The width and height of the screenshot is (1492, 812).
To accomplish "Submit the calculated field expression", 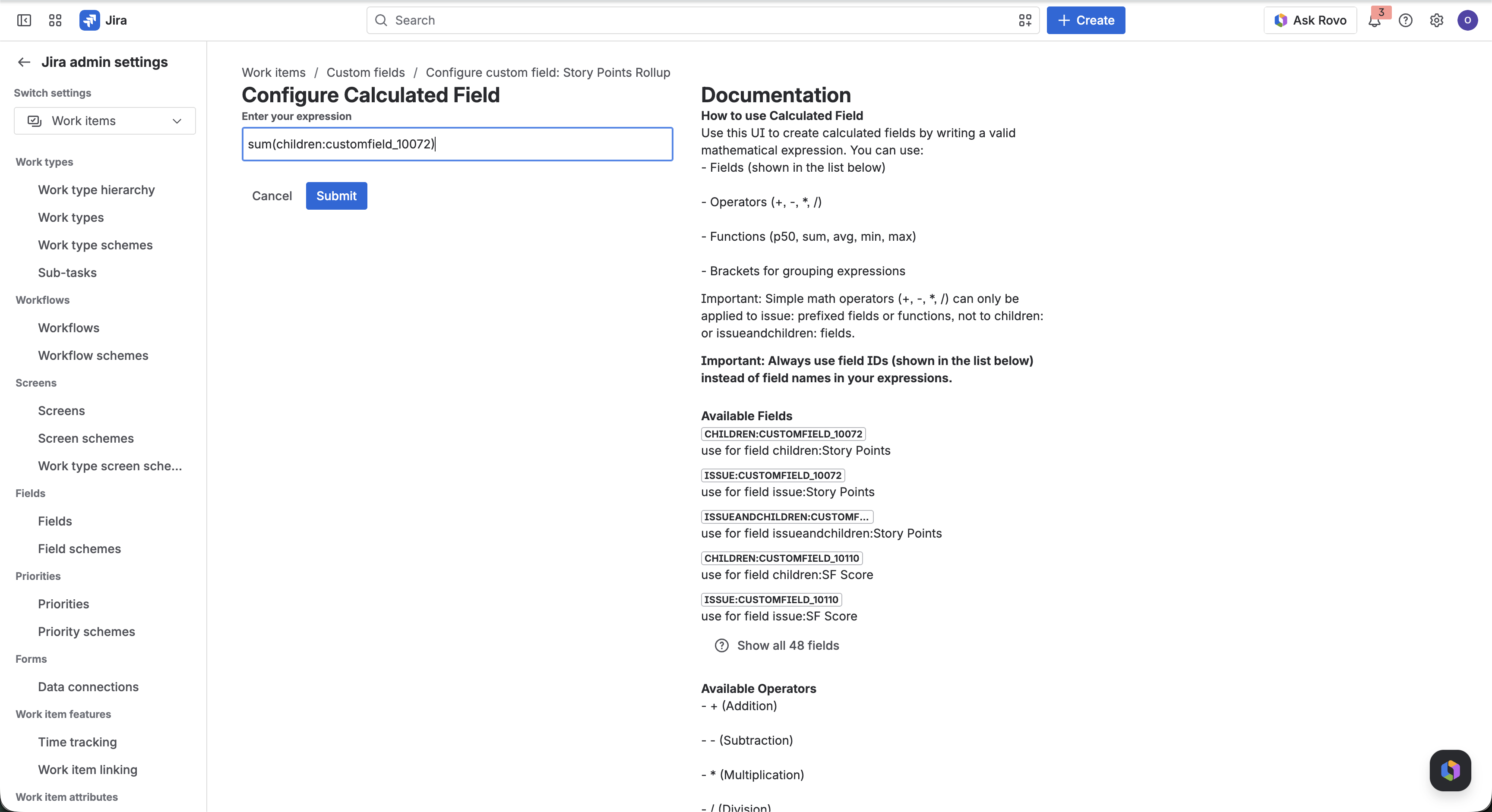I will 336,195.
